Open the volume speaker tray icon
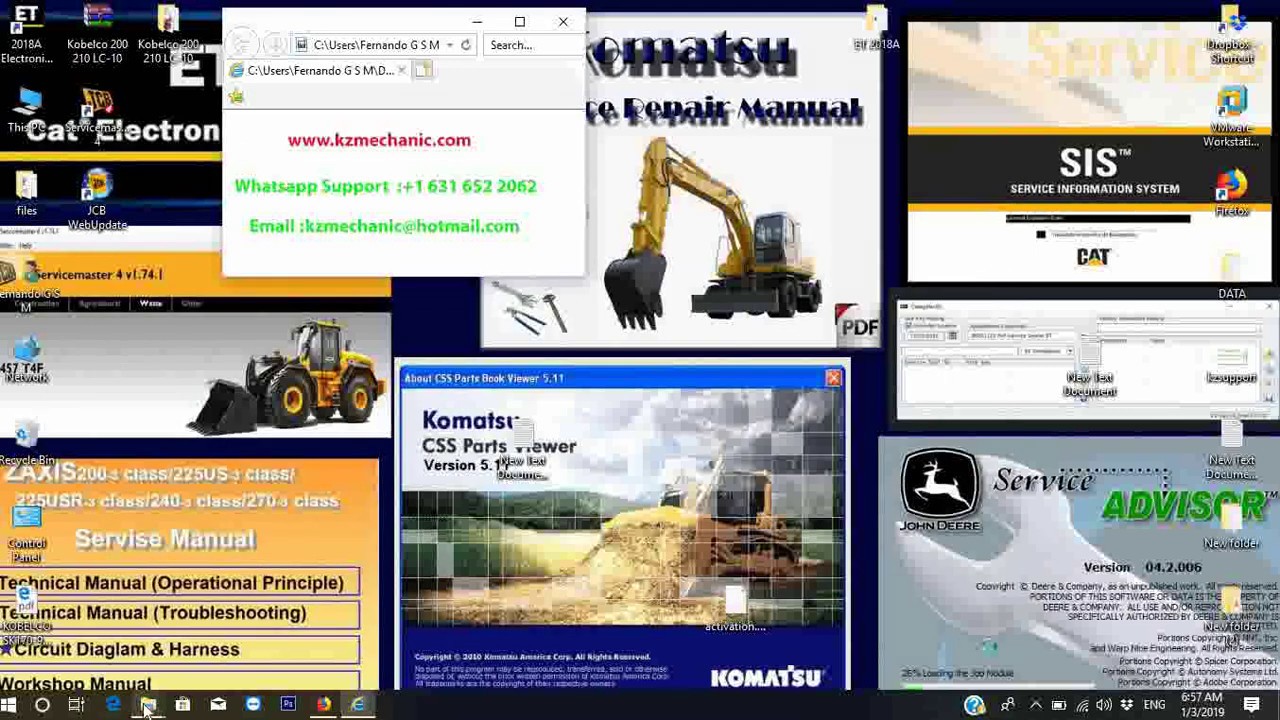The width and height of the screenshot is (1280, 720). (1105, 706)
